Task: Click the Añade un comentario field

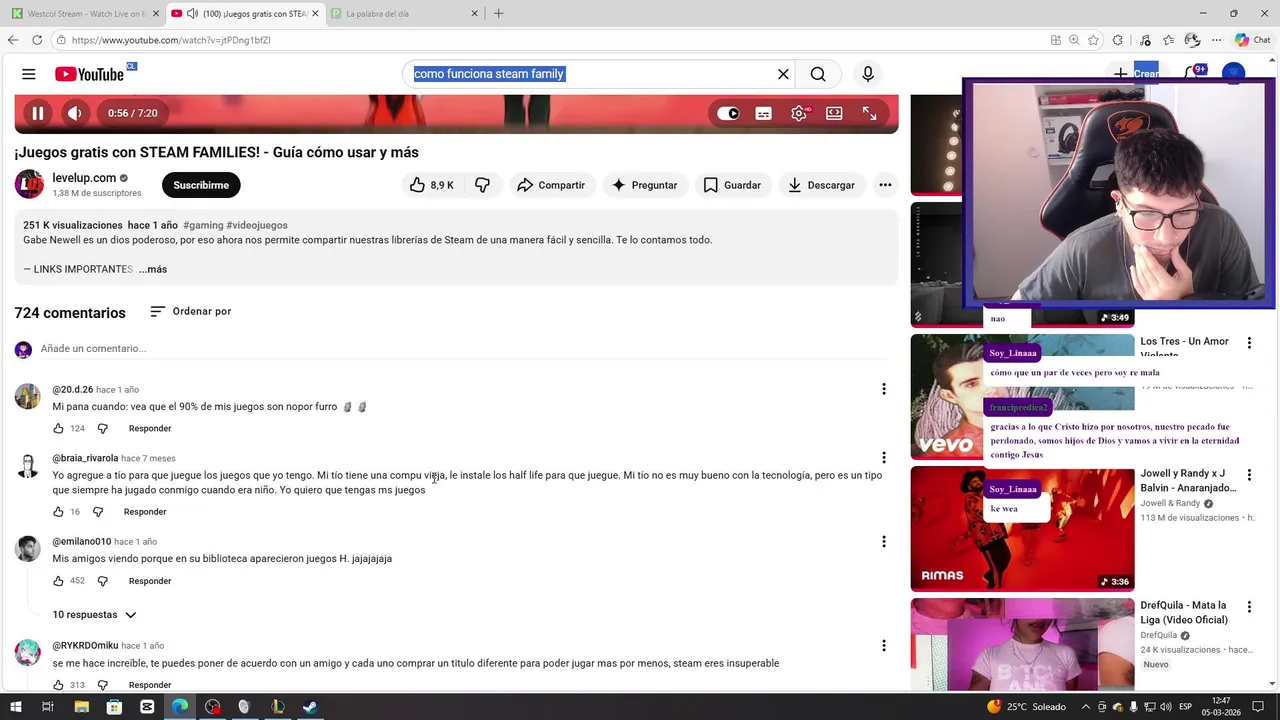Action: pos(464,349)
